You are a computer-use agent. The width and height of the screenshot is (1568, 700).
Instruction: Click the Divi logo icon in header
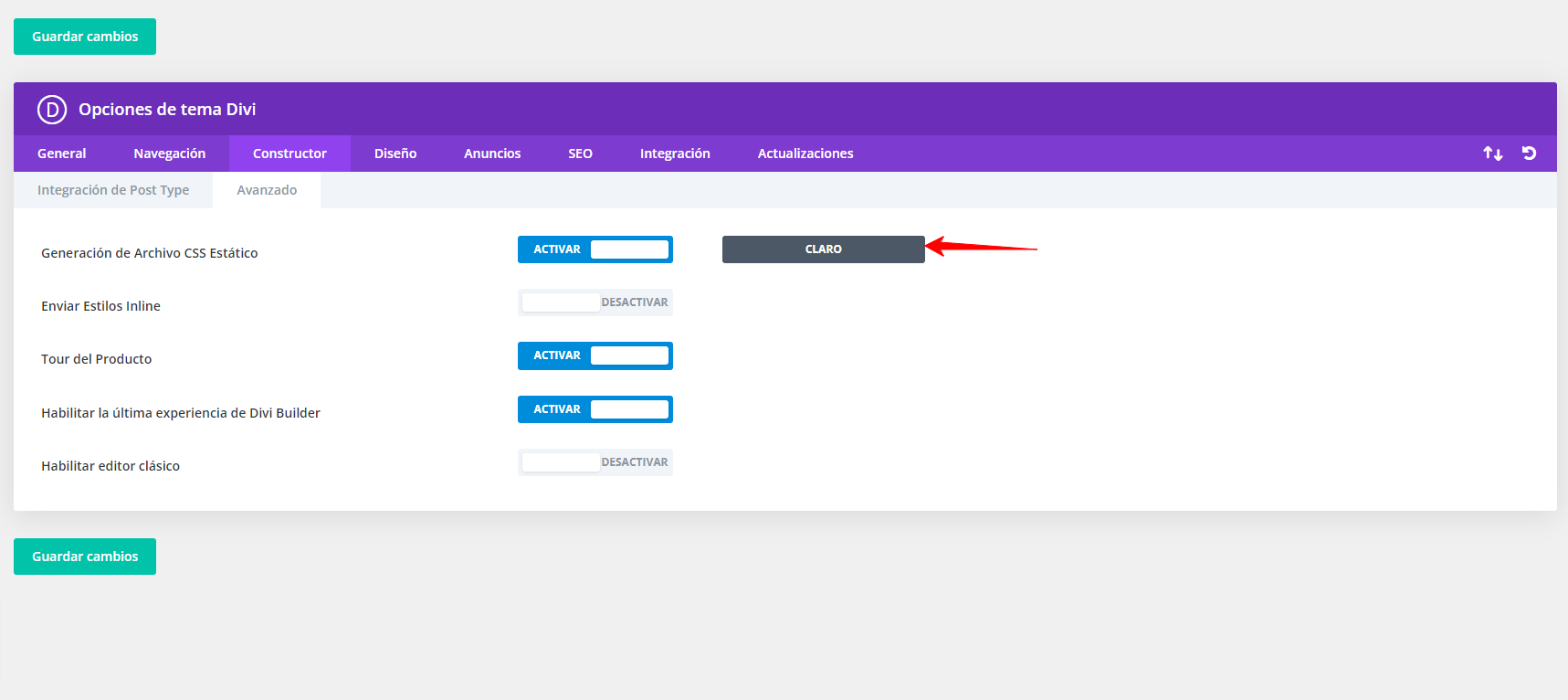pyautogui.click(x=52, y=110)
